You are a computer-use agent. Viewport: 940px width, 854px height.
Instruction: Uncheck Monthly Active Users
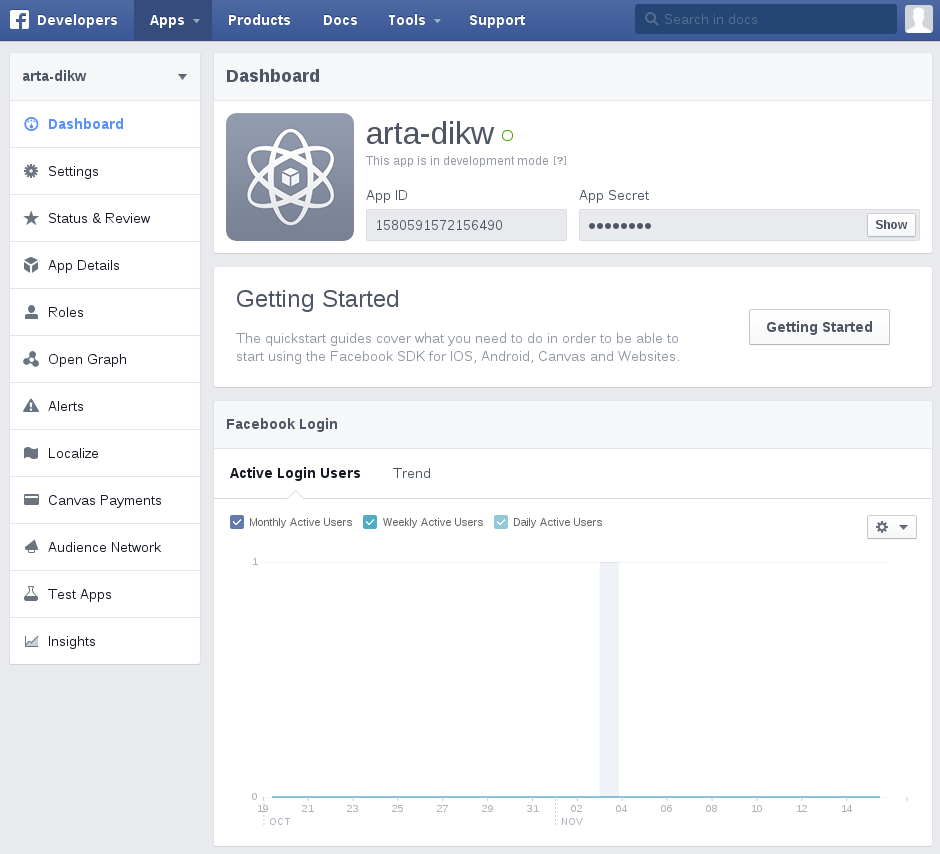tap(237, 521)
